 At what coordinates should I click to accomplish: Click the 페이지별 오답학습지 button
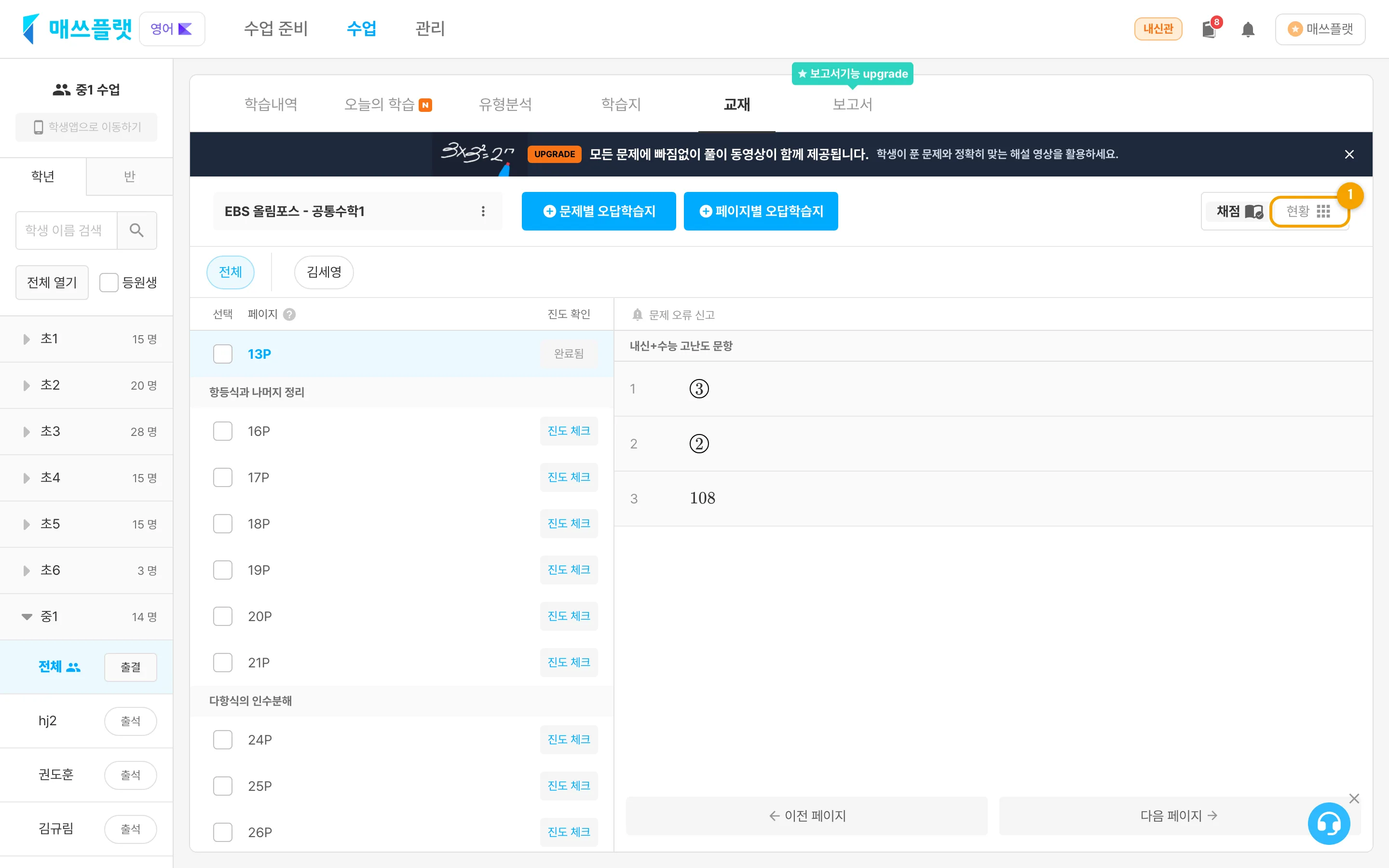761,211
